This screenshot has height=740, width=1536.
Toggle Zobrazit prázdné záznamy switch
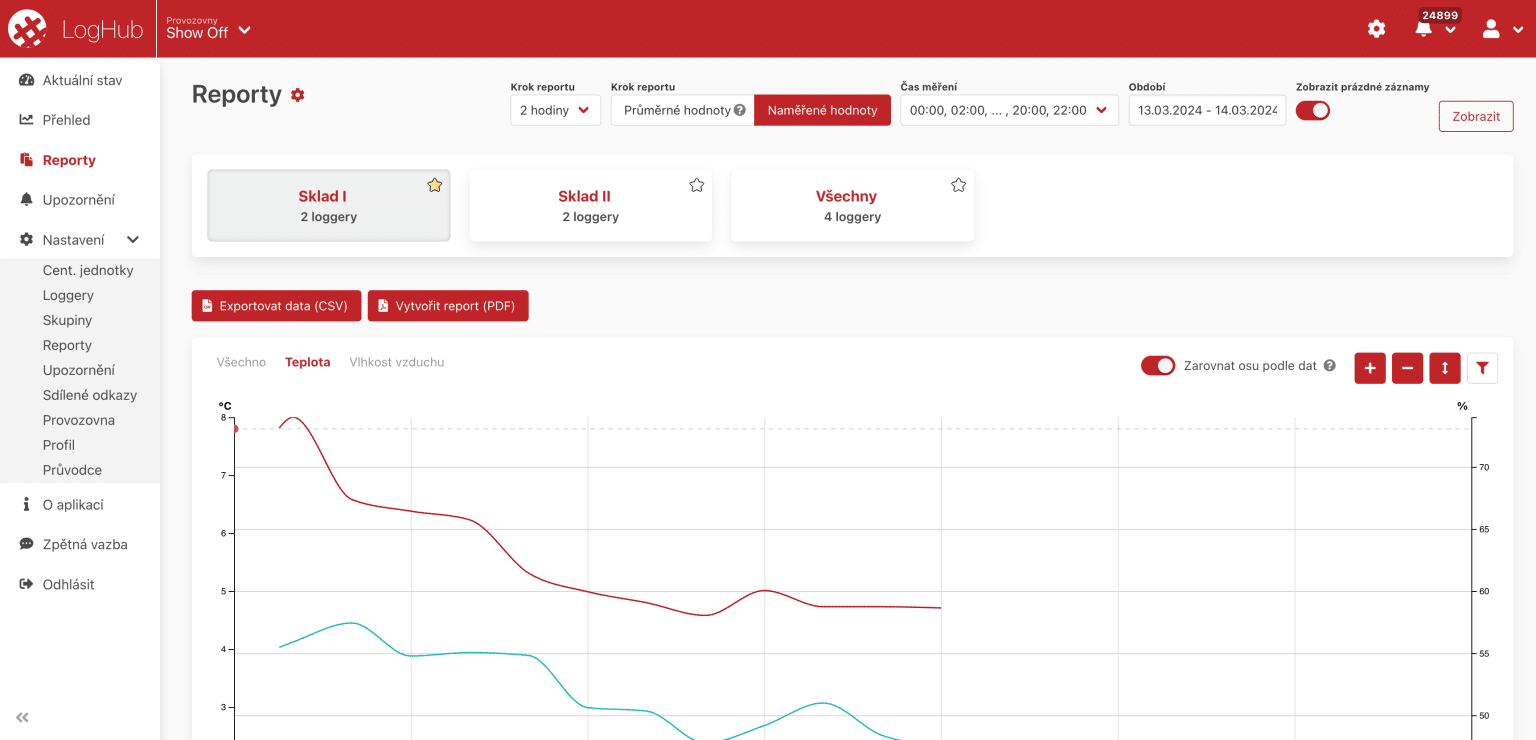click(x=1312, y=111)
